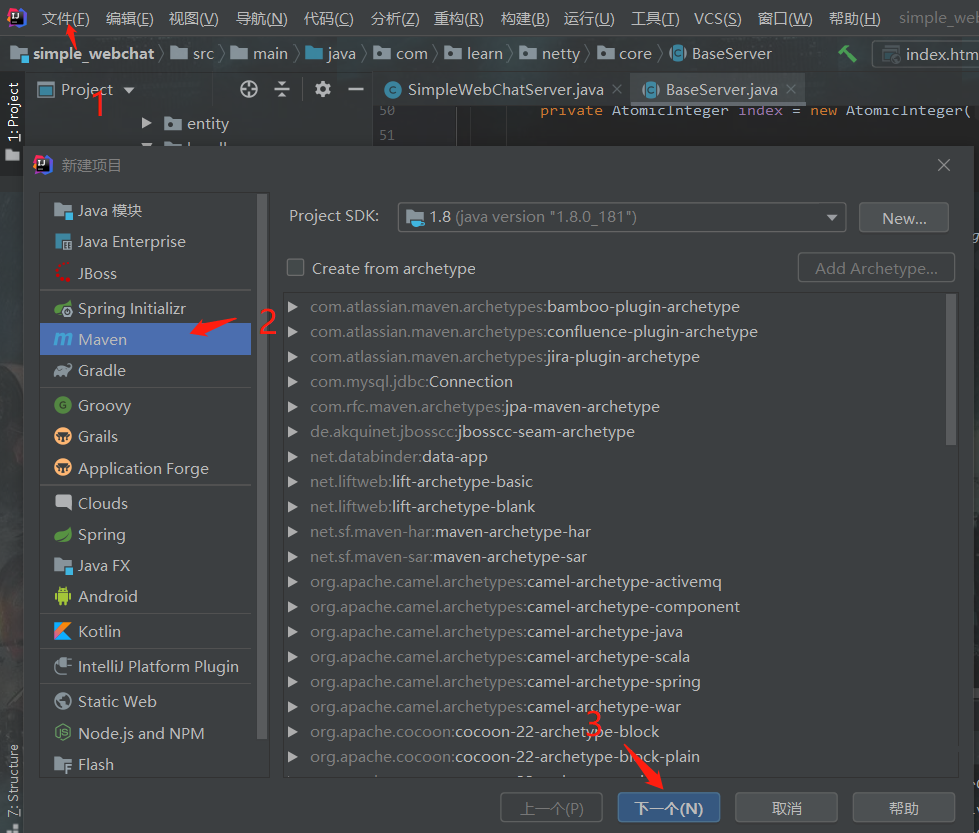This screenshot has width=979, height=833.
Task: Select Node.js and NPM type
Action: click(145, 733)
